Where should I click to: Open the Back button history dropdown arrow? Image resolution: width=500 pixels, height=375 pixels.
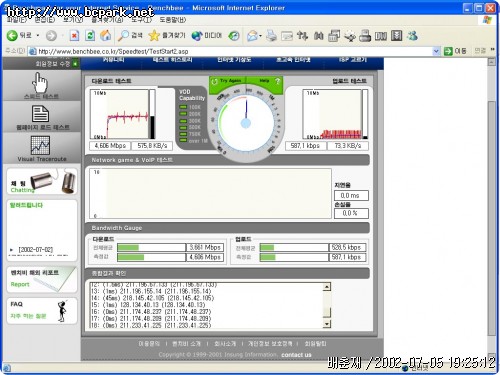(x=38, y=36)
